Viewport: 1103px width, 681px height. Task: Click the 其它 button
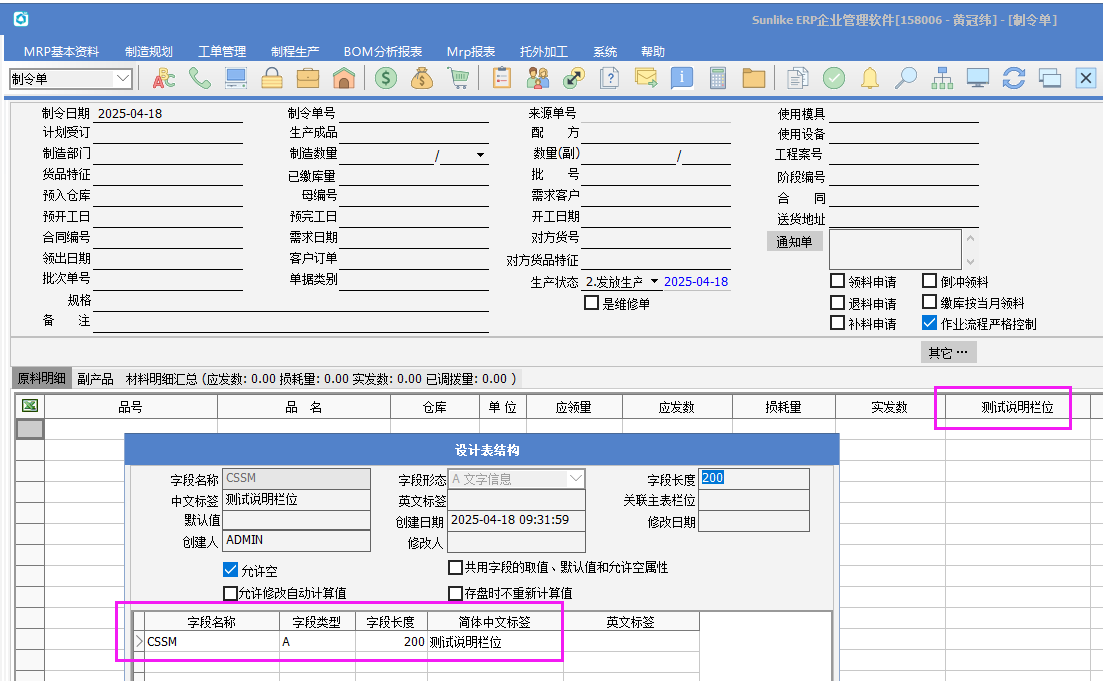(948, 352)
